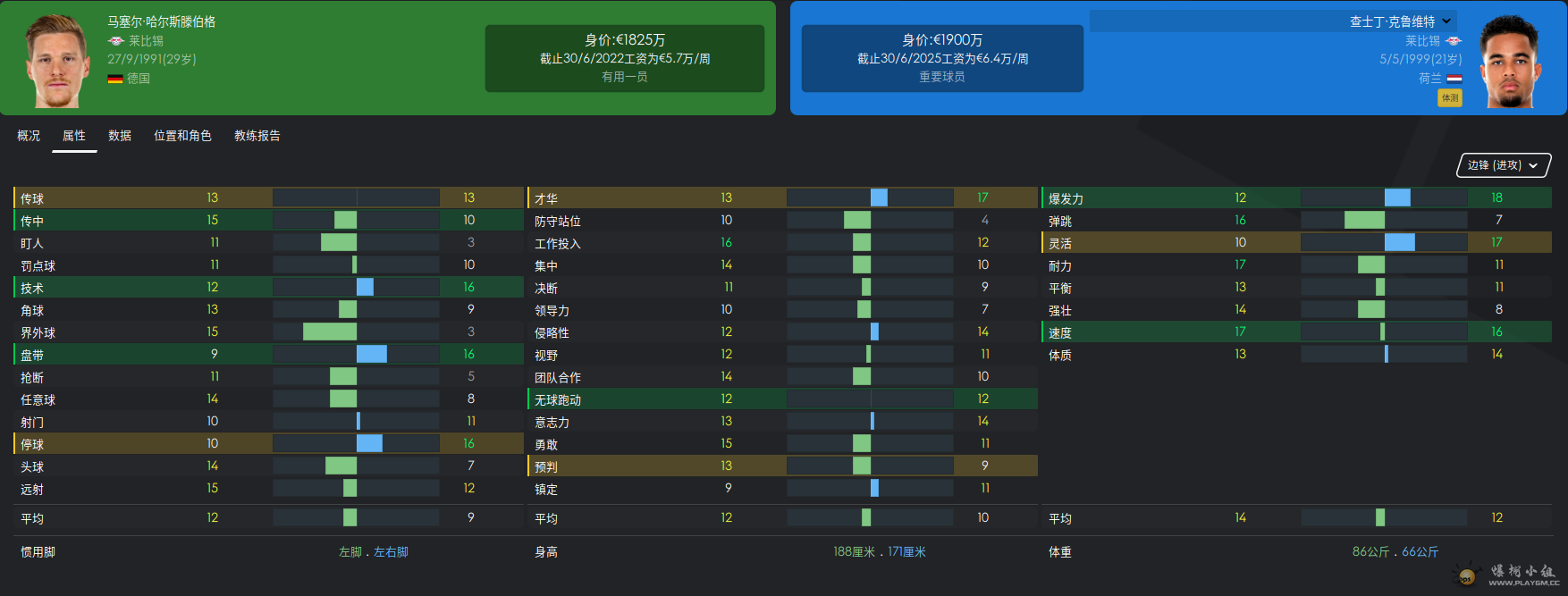The height and width of the screenshot is (596, 1568).
Task: Click the 身价:€1900万 value panel
Action: (x=942, y=58)
